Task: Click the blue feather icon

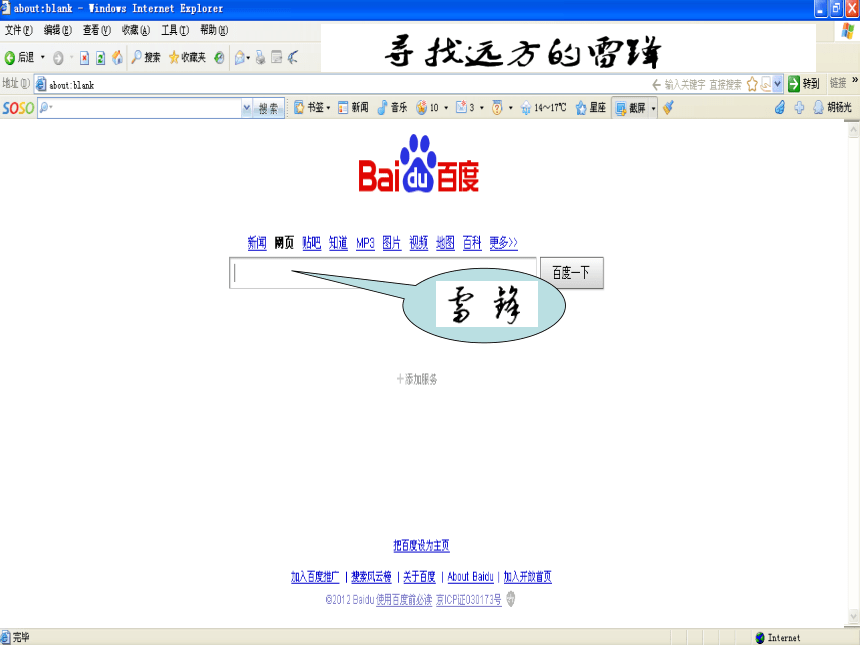Action: pyautogui.click(x=780, y=108)
